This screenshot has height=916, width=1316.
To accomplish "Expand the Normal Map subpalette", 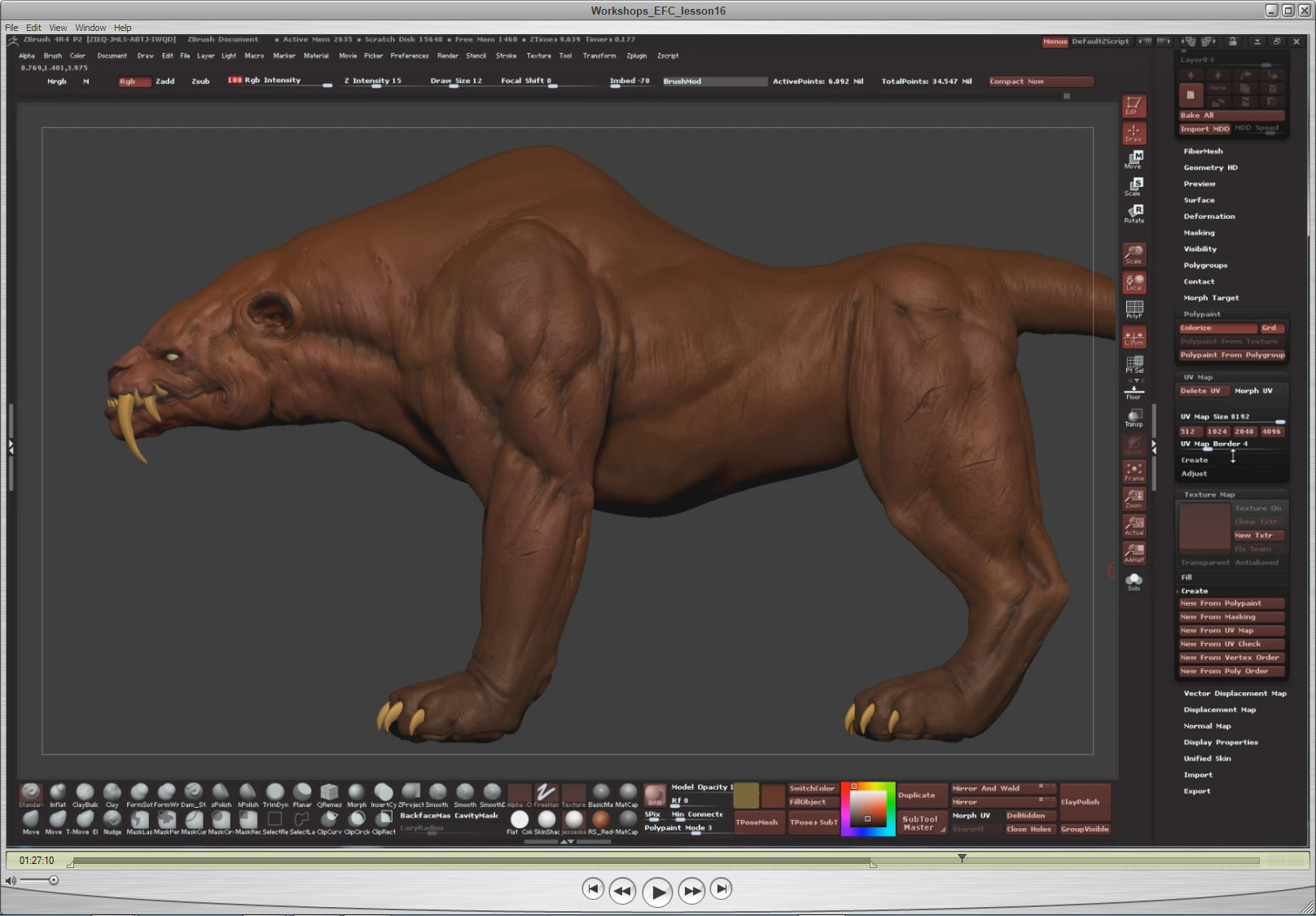I will point(1207,726).
